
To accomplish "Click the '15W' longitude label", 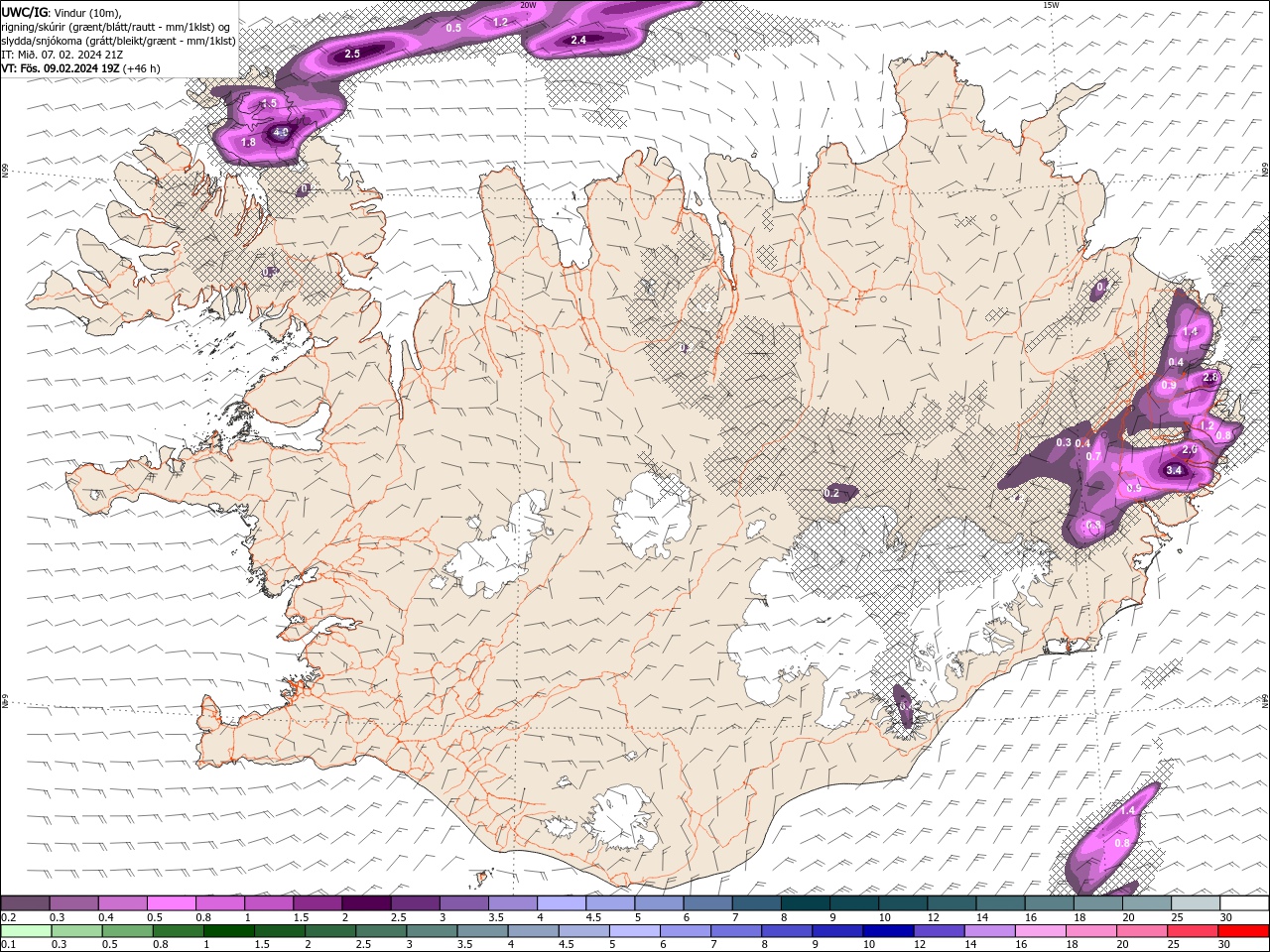I will pos(1051,5).
